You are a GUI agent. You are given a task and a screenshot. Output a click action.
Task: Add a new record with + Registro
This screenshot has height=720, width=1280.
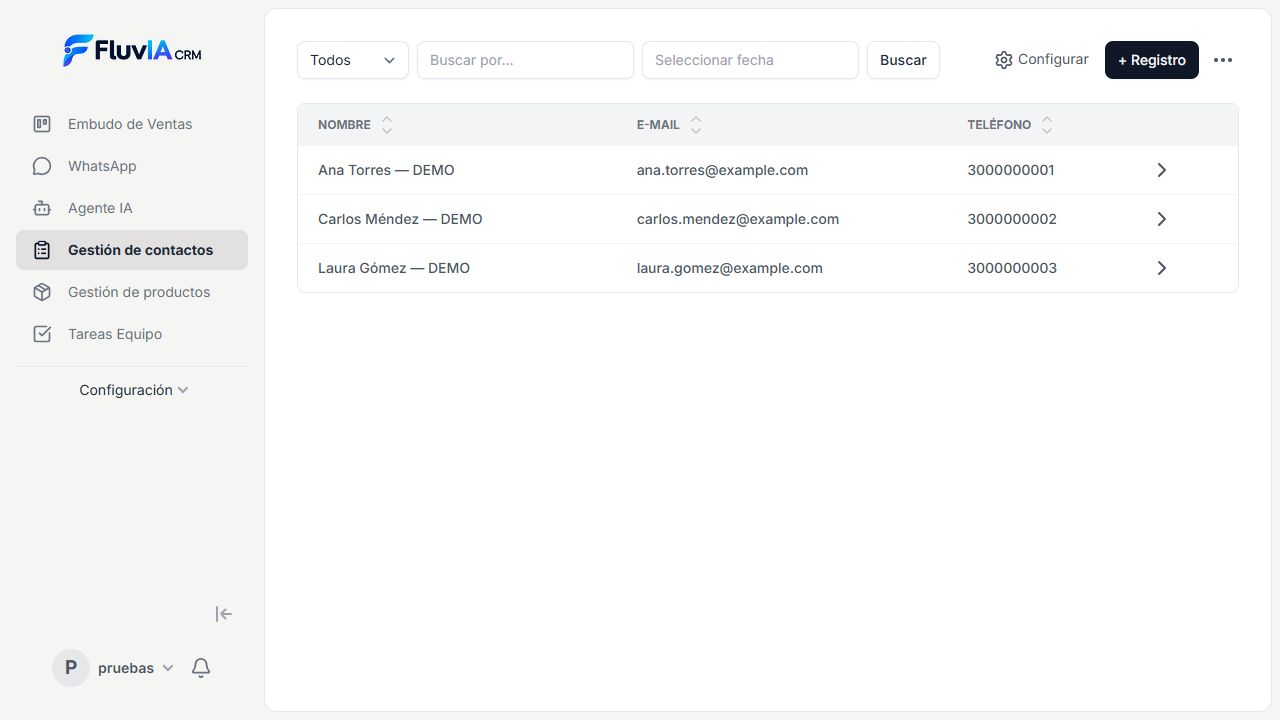tap(1152, 60)
